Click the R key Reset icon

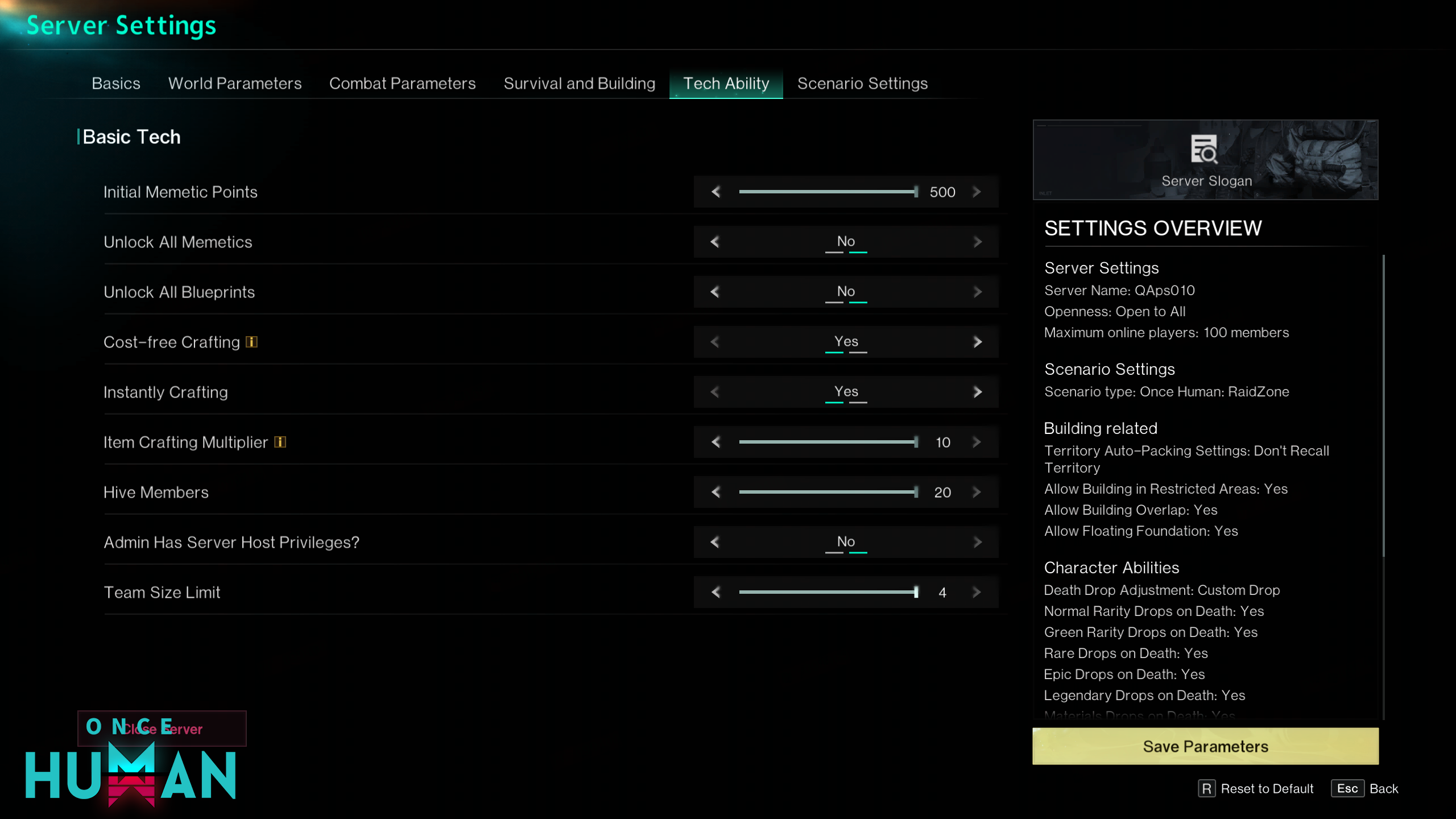1206,788
